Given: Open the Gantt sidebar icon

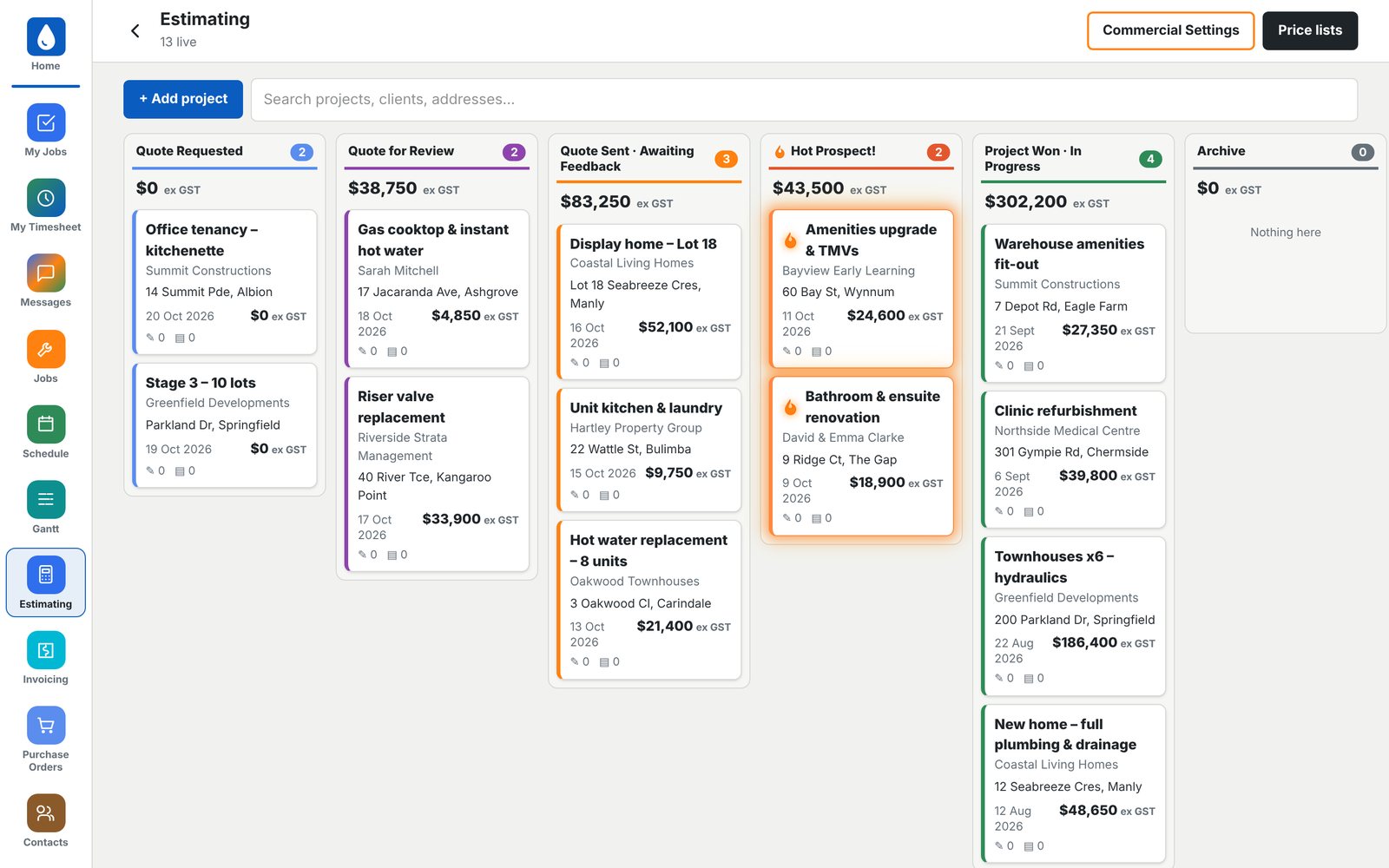Looking at the screenshot, I should pos(46,499).
